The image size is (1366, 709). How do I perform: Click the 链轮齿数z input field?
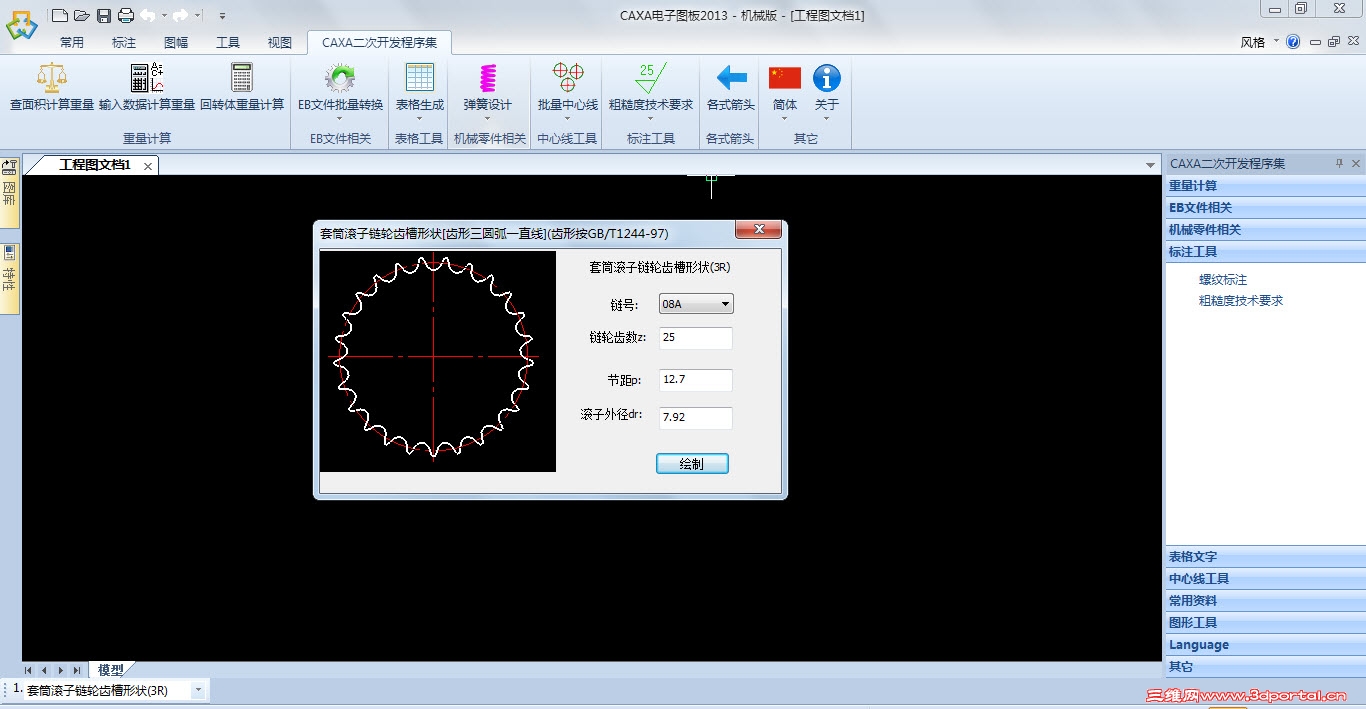(x=696, y=338)
